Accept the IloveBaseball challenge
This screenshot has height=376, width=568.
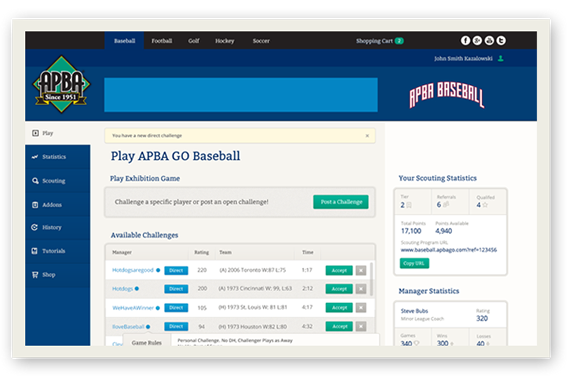click(339, 327)
